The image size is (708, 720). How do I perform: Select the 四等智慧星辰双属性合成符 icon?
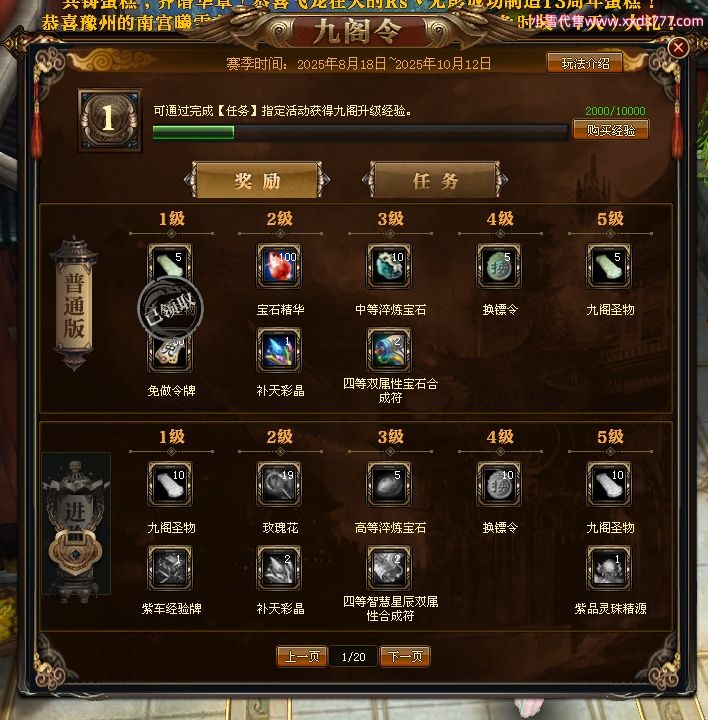point(389,568)
